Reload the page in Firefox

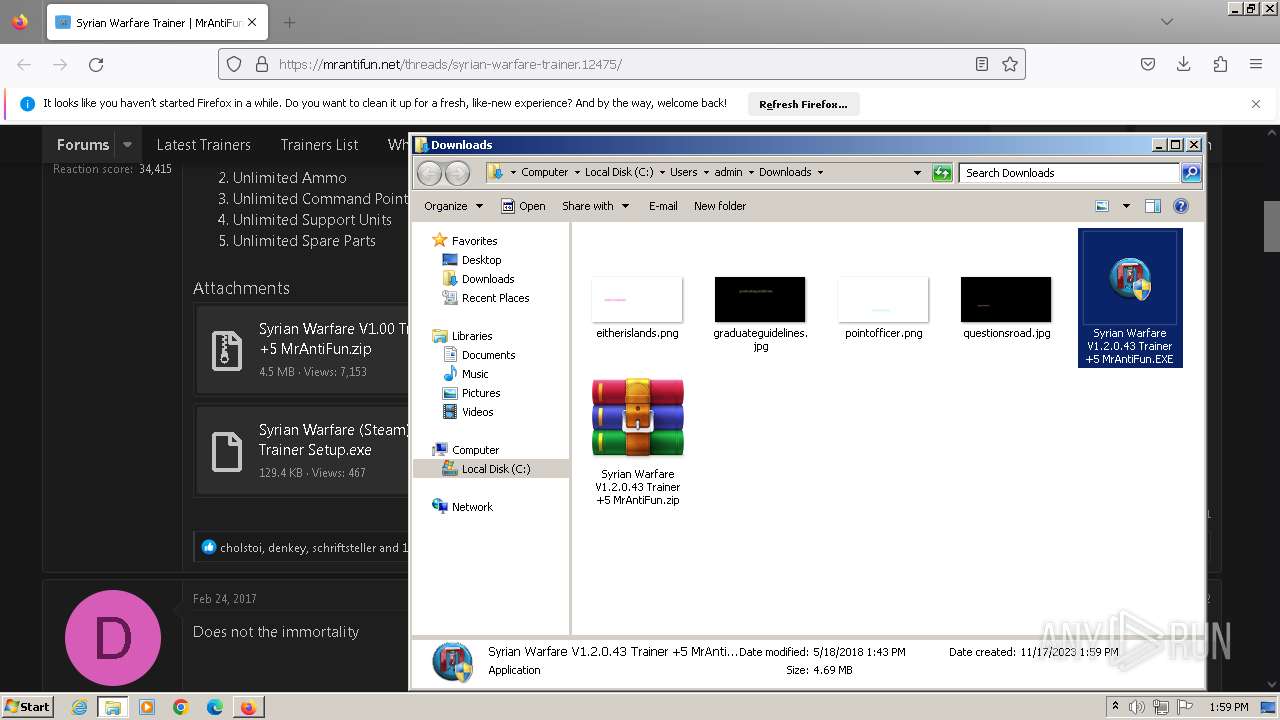[x=96, y=64]
